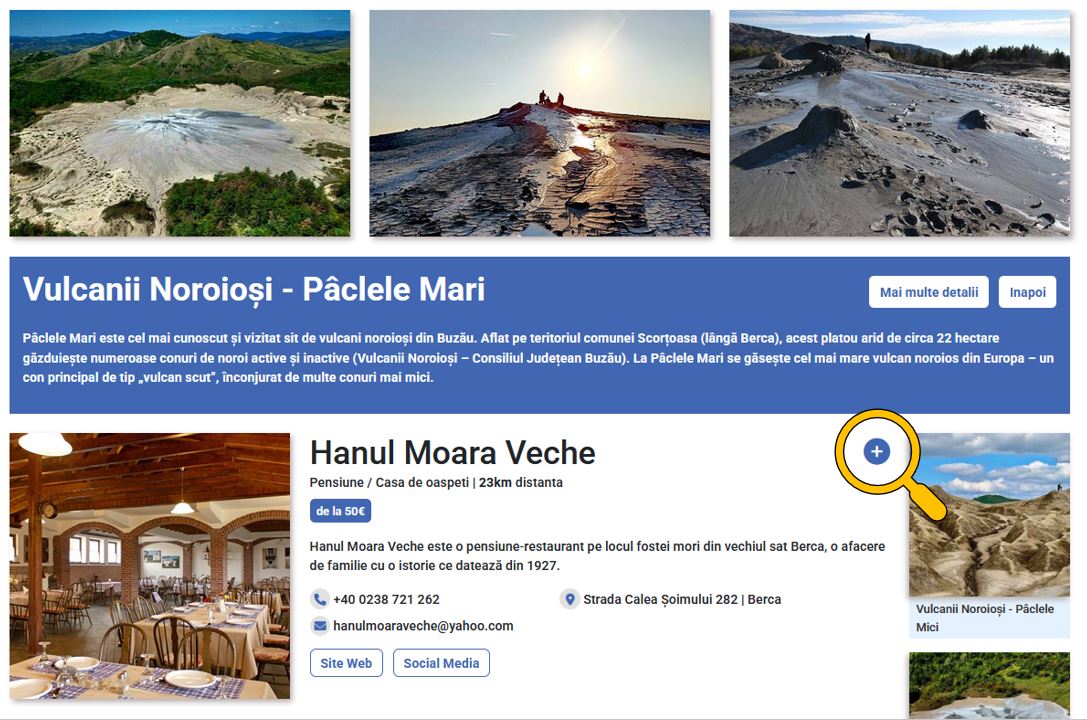Open the photo with grey mud cones
The image size is (1087, 720).
899,123
